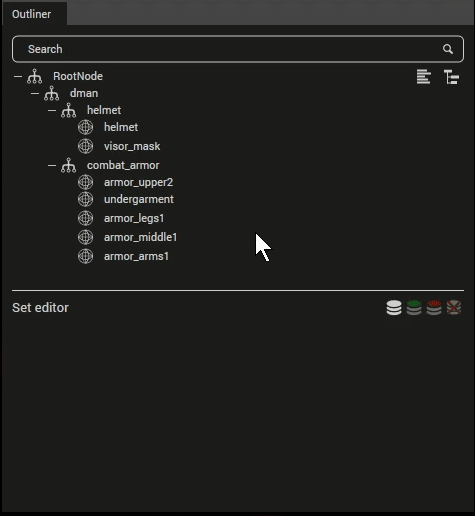Image resolution: width=475 pixels, height=516 pixels.
Task: Collapse the dman group
Action: coord(35,93)
